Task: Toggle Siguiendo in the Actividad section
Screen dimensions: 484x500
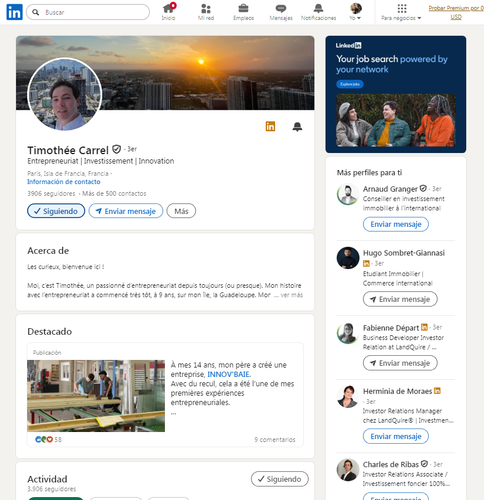Action: pyautogui.click(x=280, y=479)
